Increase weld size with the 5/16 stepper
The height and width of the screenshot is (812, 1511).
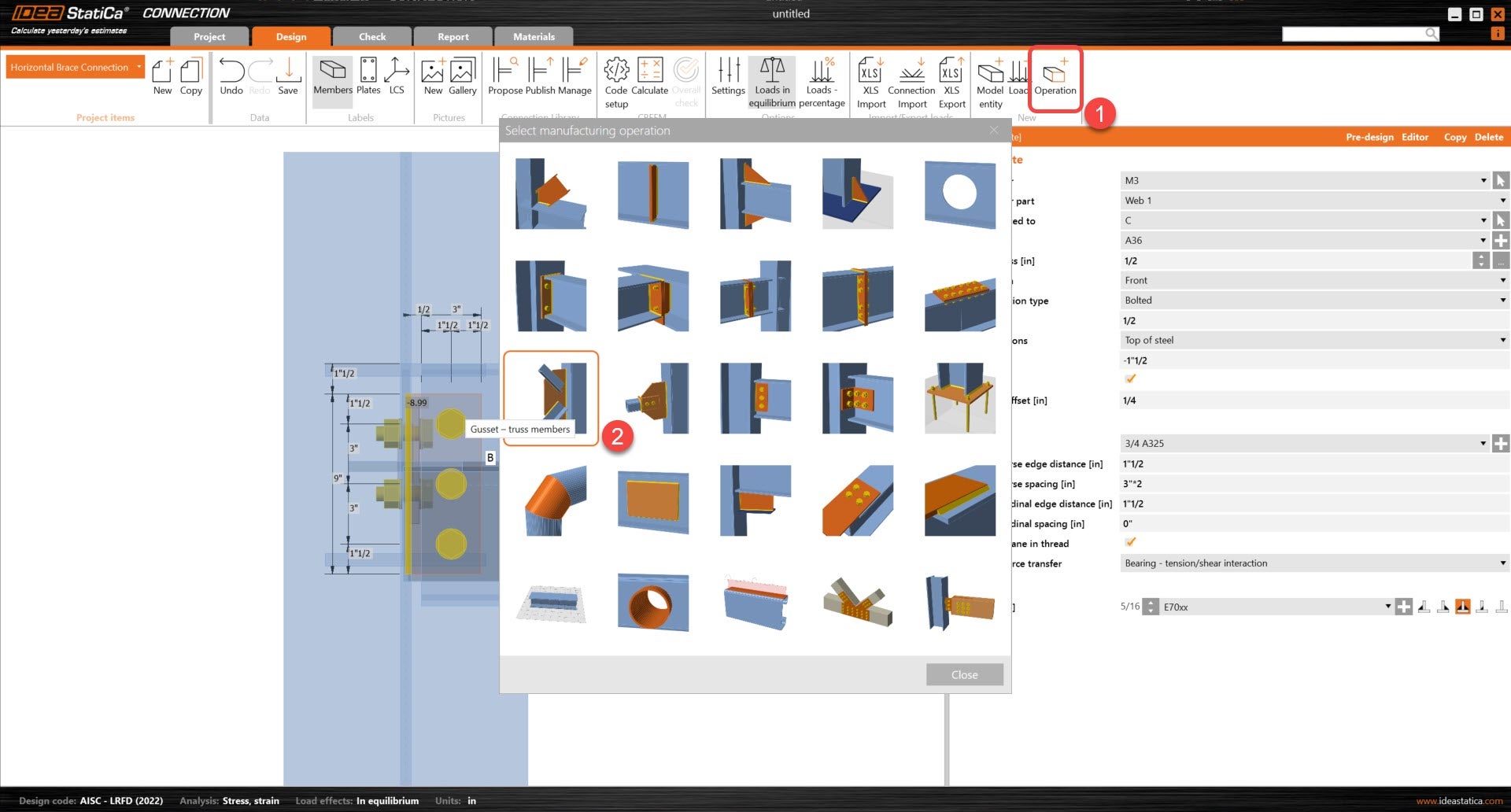click(x=1151, y=602)
